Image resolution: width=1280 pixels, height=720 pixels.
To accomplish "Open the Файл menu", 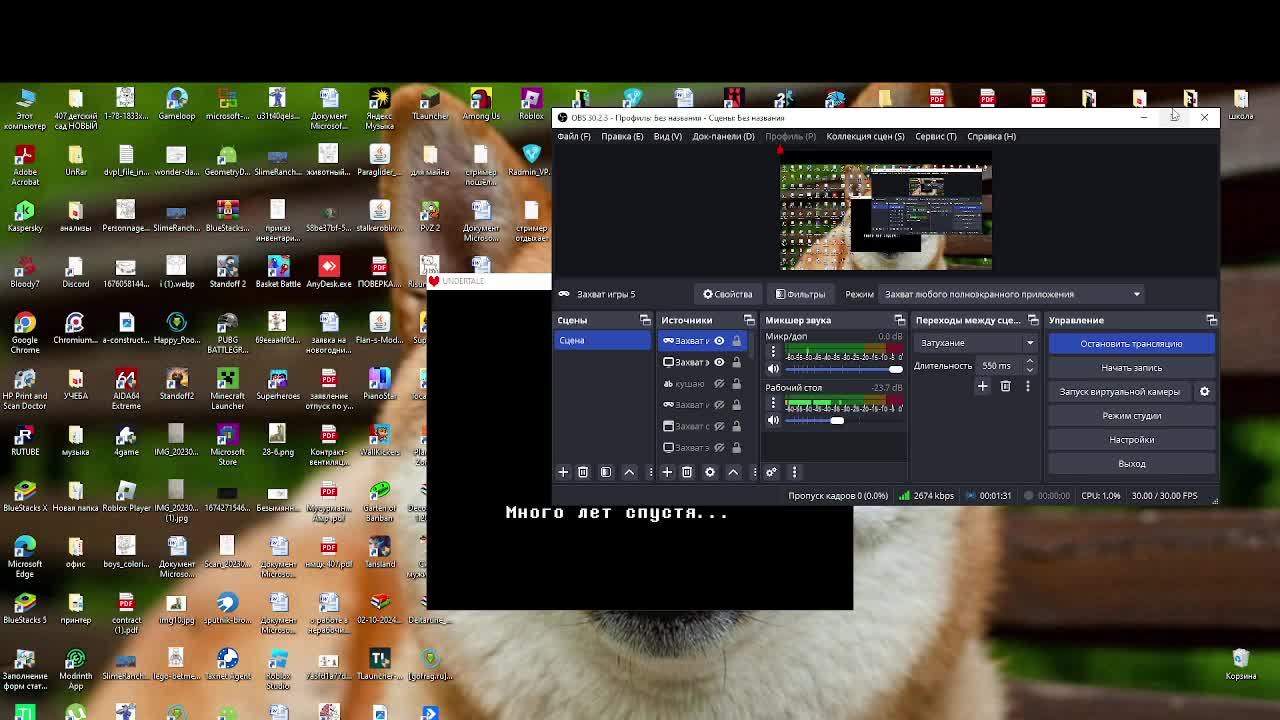I will [x=574, y=136].
